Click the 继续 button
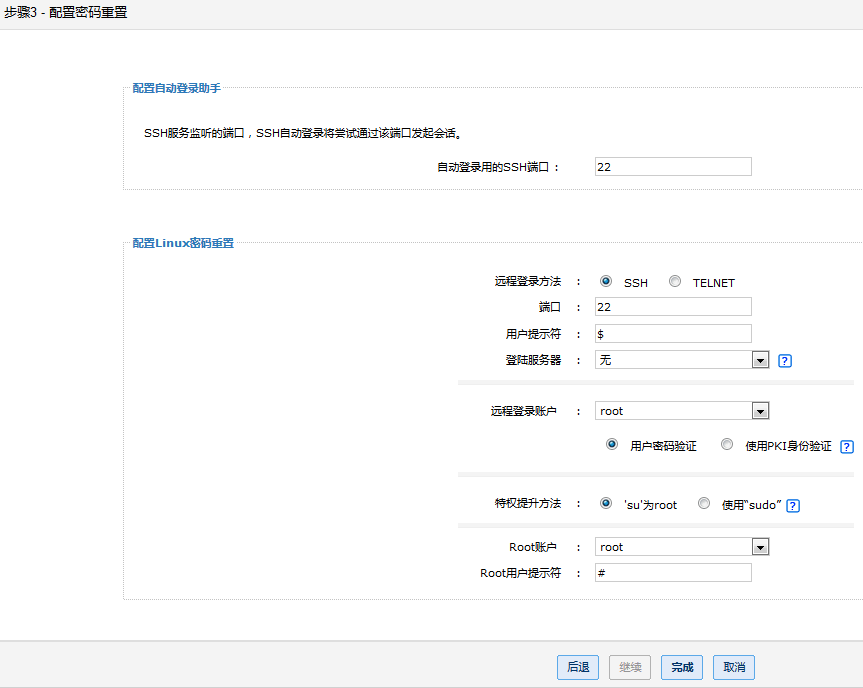 [x=630, y=667]
